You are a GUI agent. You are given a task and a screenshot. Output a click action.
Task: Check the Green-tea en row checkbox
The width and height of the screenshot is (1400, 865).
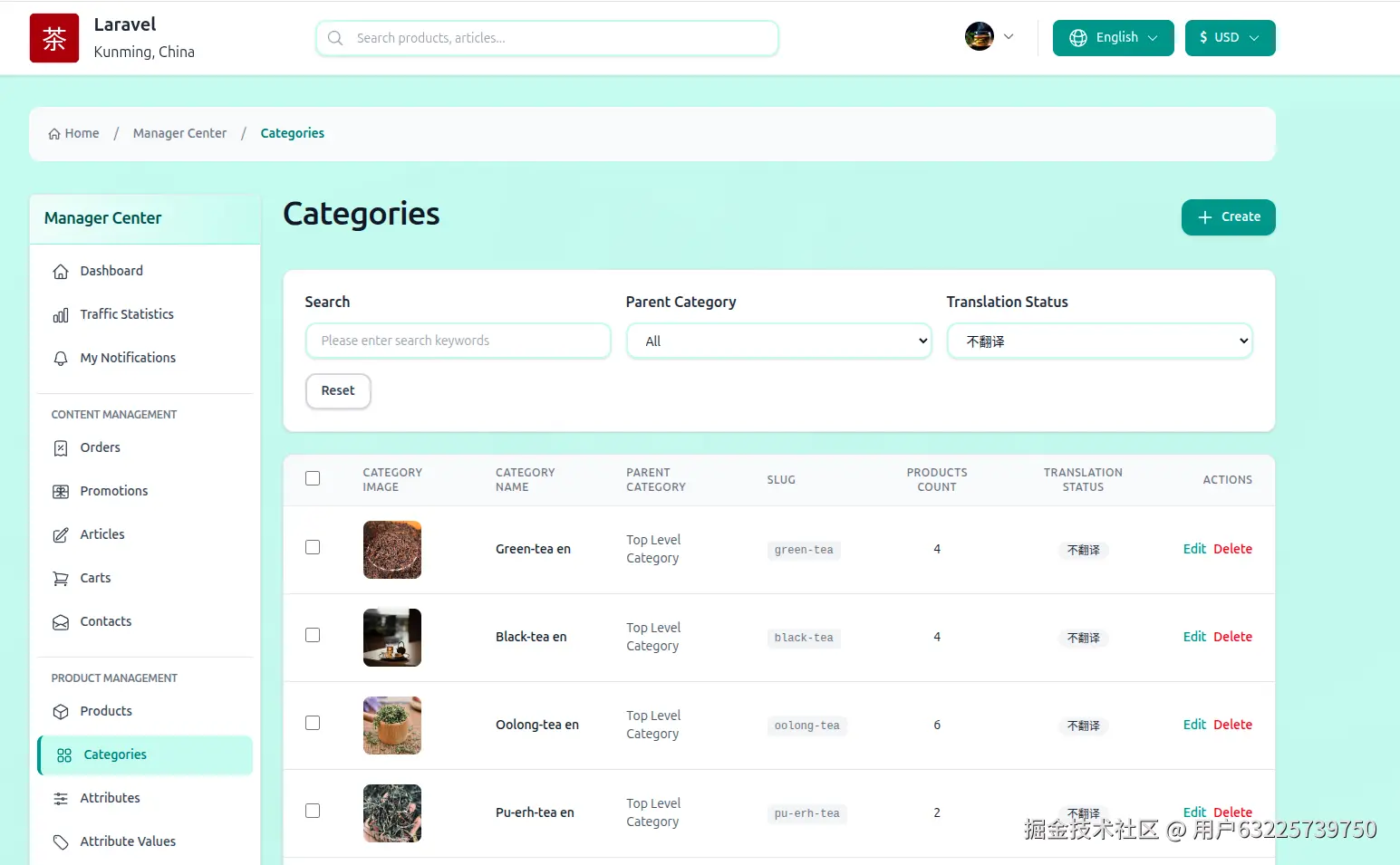(x=313, y=547)
